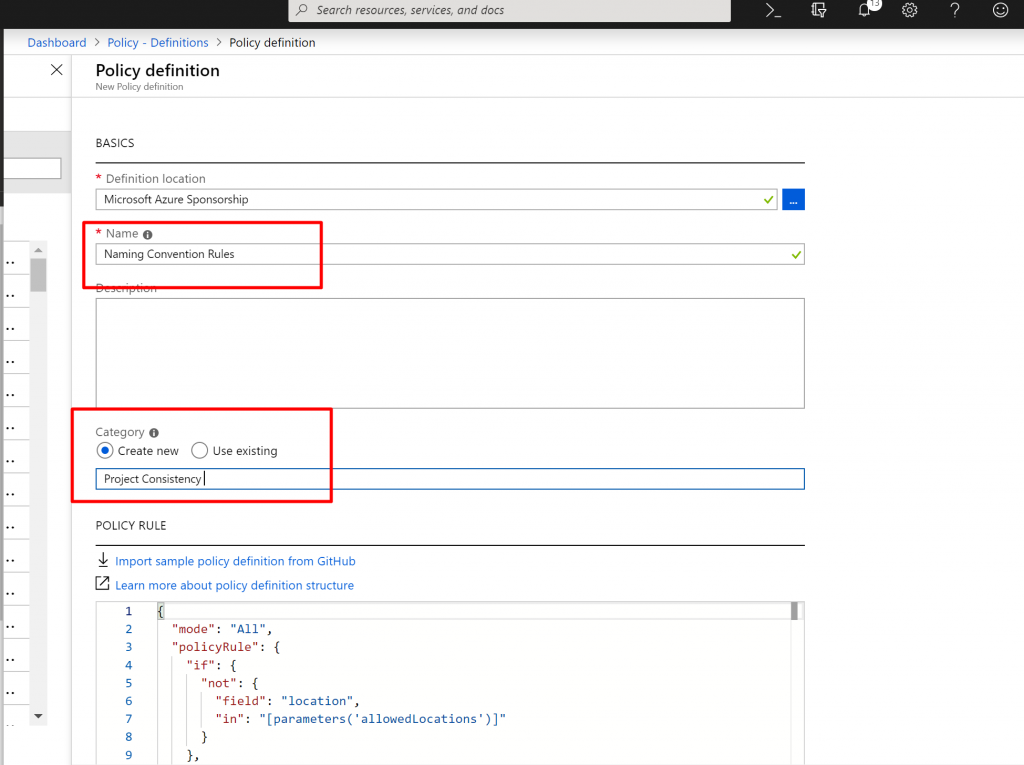Go to Dashboard in the breadcrumb
This screenshot has height=765, width=1024.
coord(57,43)
